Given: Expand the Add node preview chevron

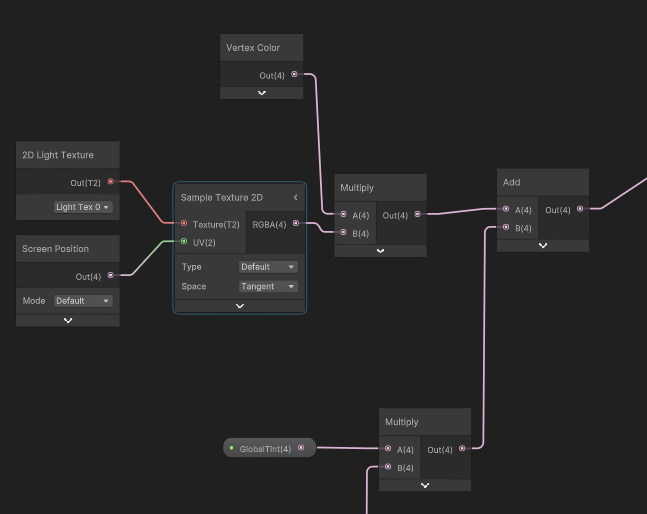Looking at the screenshot, I should (543, 245).
